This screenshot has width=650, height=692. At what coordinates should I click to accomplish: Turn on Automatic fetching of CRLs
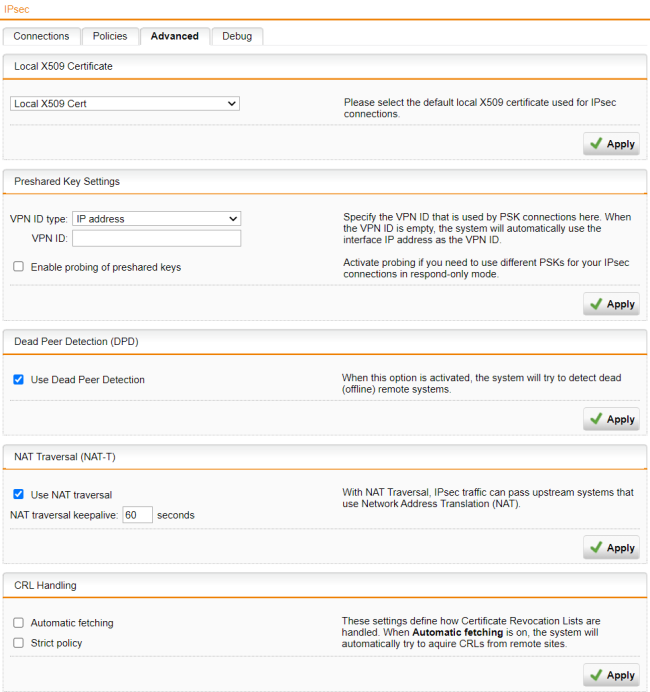18,623
